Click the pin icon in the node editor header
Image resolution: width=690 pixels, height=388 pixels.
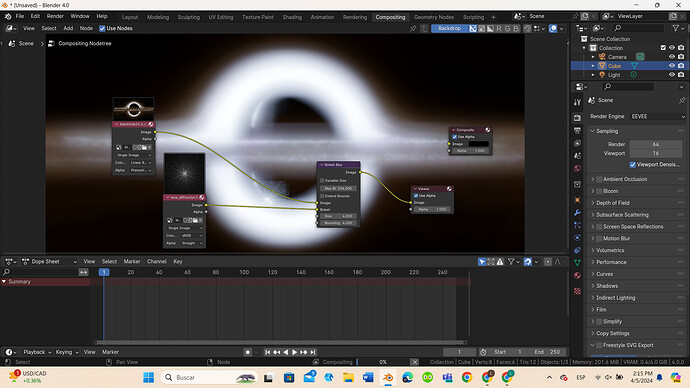[413, 29]
